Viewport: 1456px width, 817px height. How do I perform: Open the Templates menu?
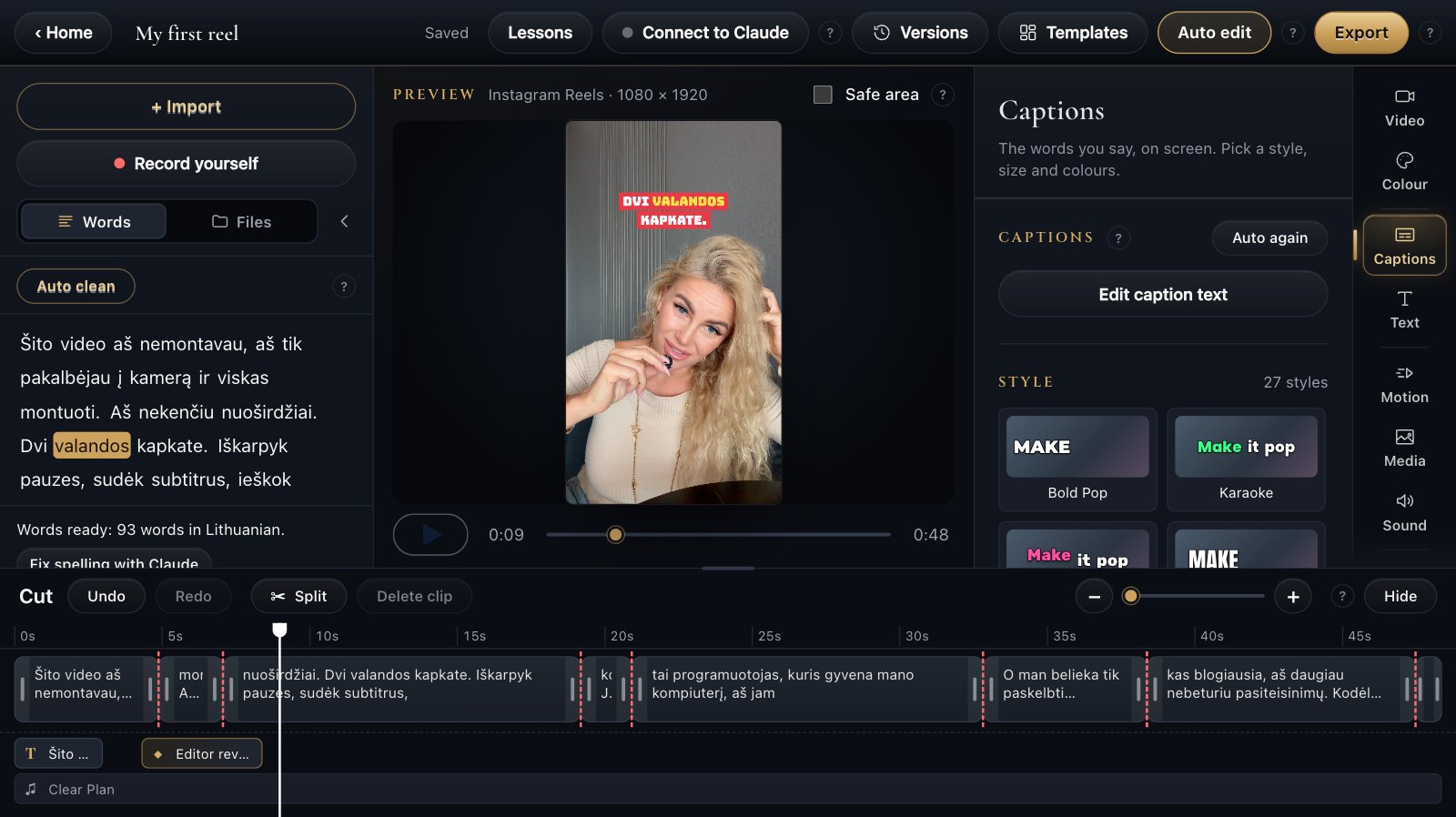pyautogui.click(x=1073, y=33)
